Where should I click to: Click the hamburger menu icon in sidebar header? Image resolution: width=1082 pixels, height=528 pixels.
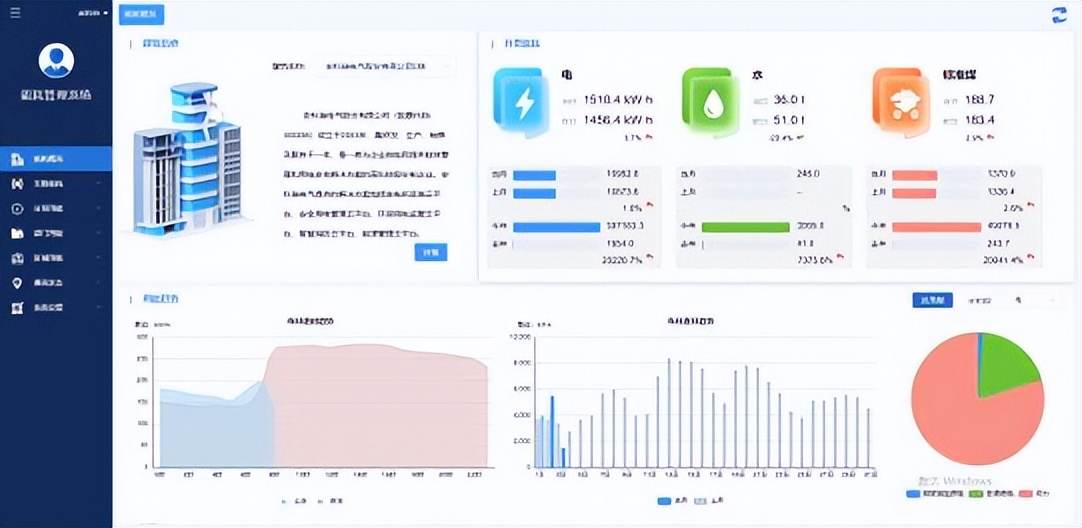[15, 13]
